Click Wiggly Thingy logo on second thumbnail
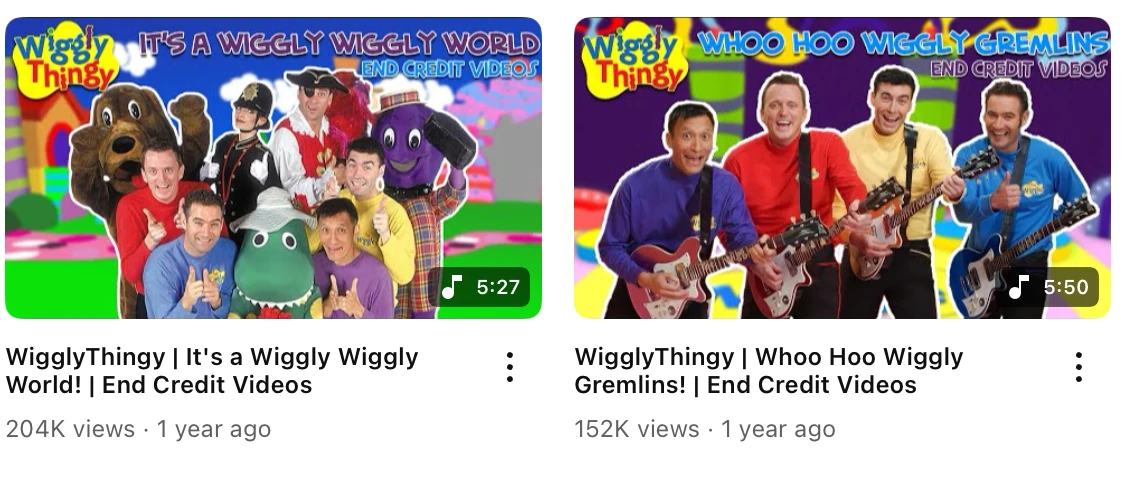 [x=634, y=59]
